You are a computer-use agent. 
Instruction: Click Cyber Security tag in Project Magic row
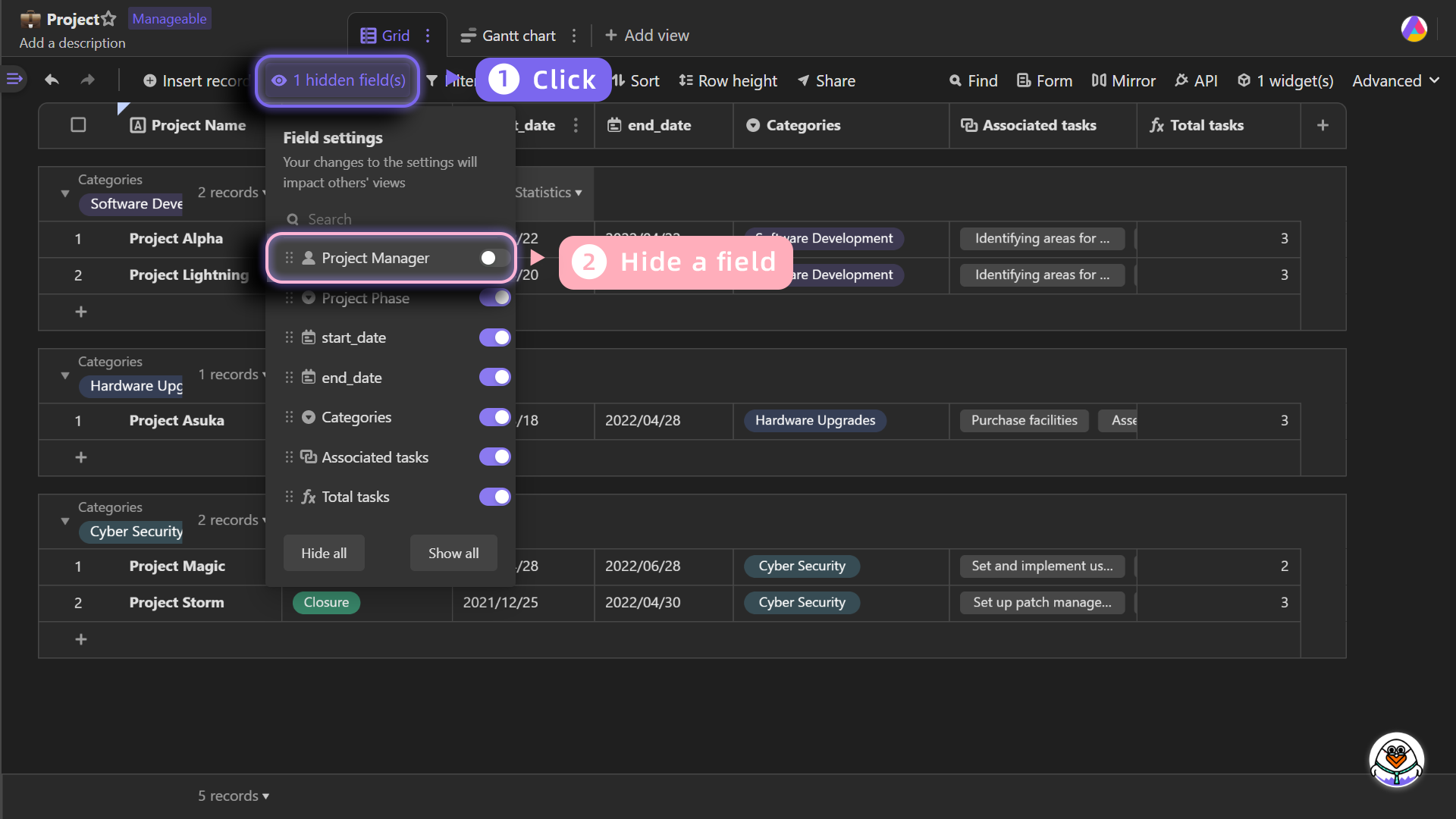(802, 566)
